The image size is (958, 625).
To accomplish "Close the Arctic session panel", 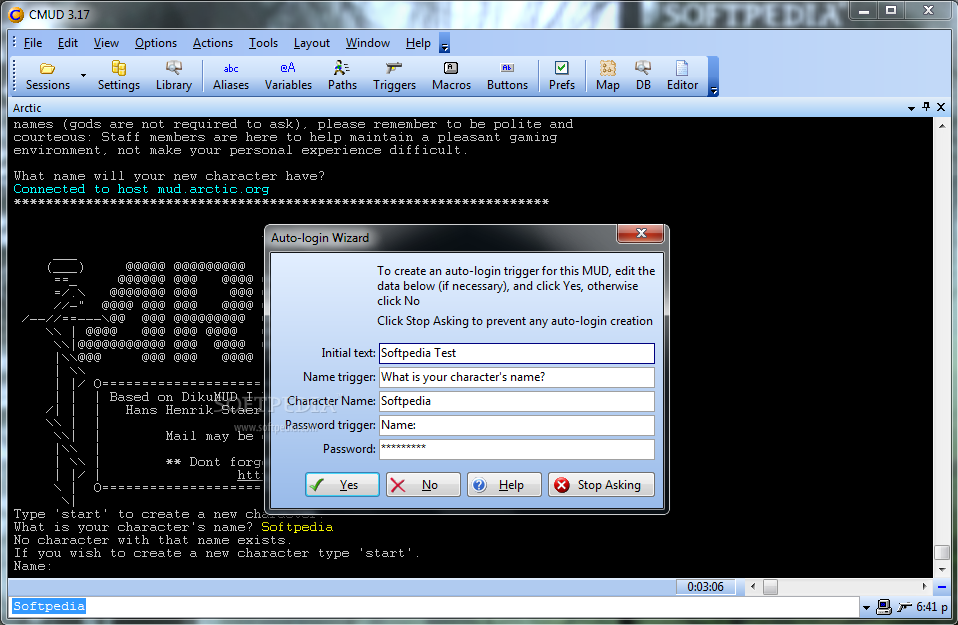I will [941, 107].
